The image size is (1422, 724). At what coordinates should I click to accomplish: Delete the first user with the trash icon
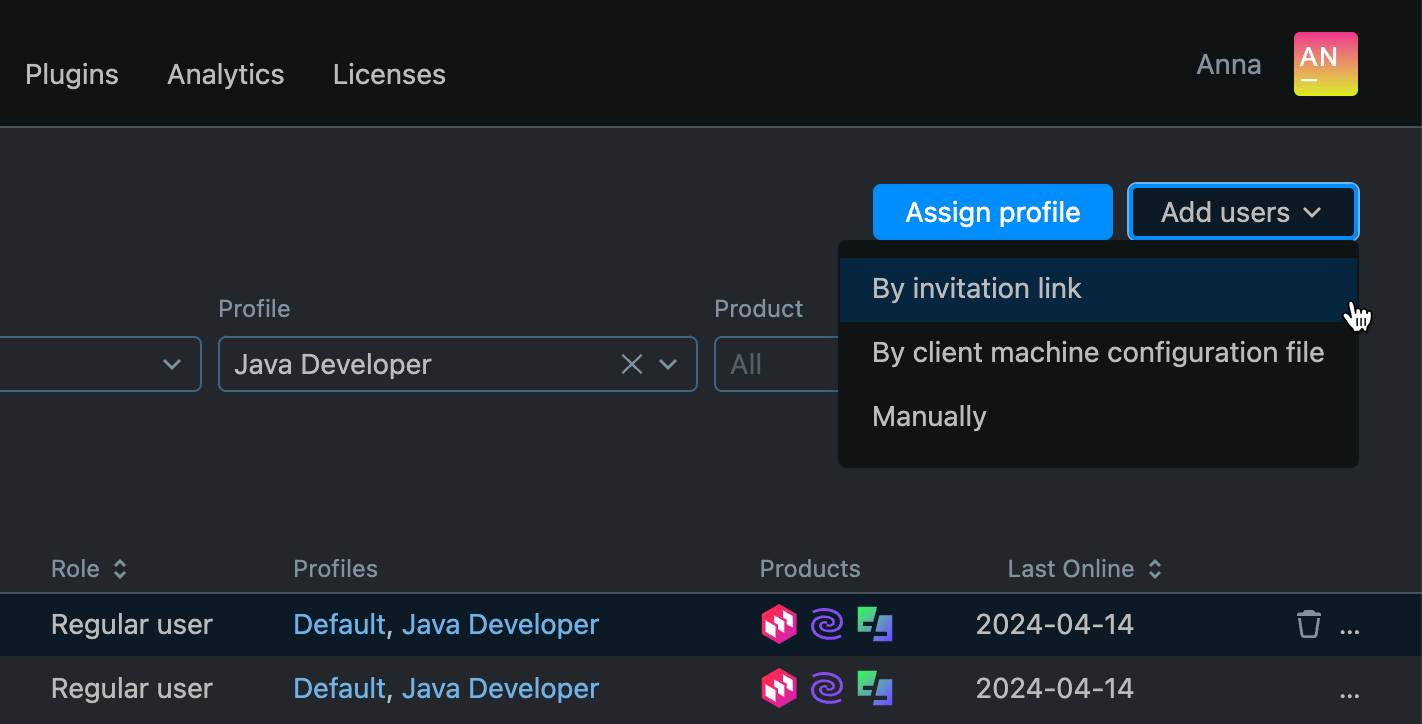(1308, 623)
